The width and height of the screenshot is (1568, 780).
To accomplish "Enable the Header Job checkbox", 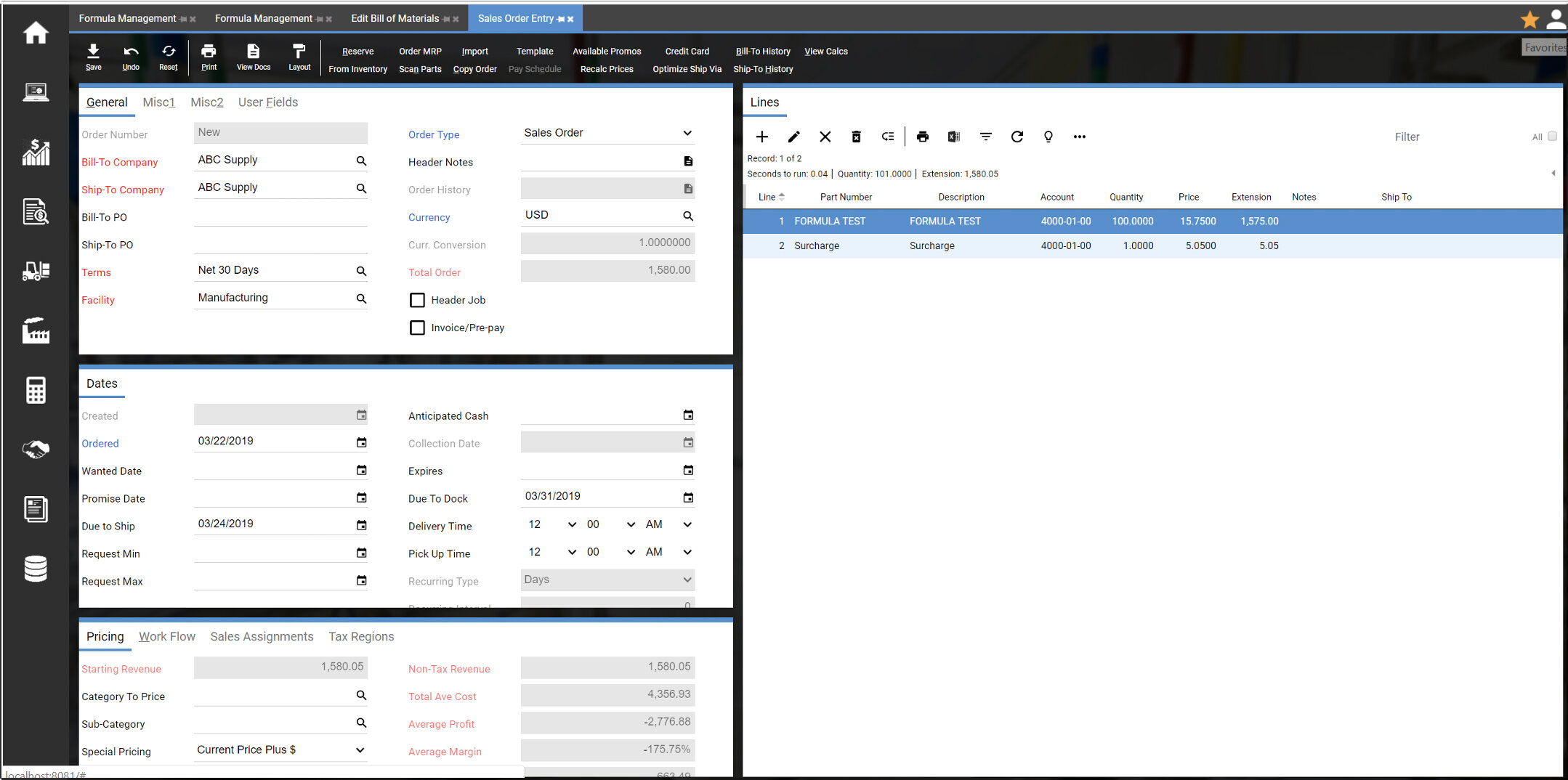I will tap(418, 300).
